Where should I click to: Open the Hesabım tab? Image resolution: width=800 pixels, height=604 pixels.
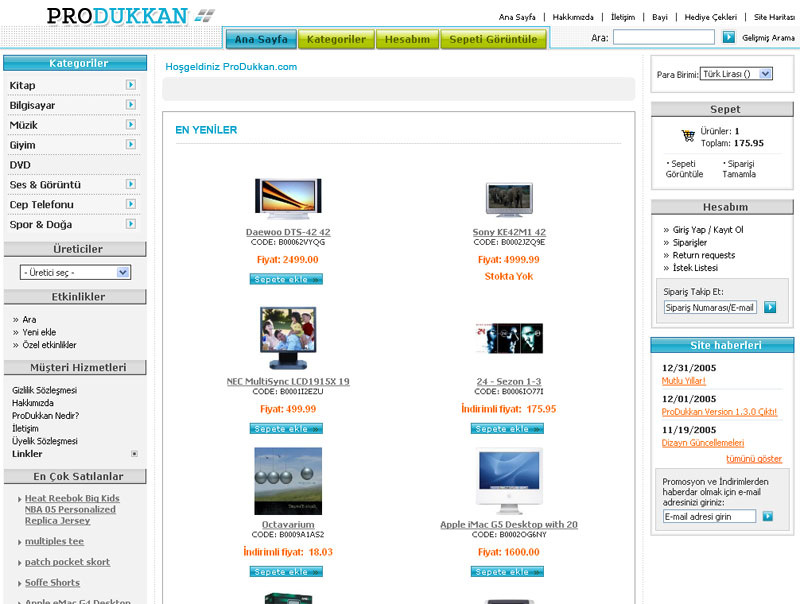pos(407,39)
